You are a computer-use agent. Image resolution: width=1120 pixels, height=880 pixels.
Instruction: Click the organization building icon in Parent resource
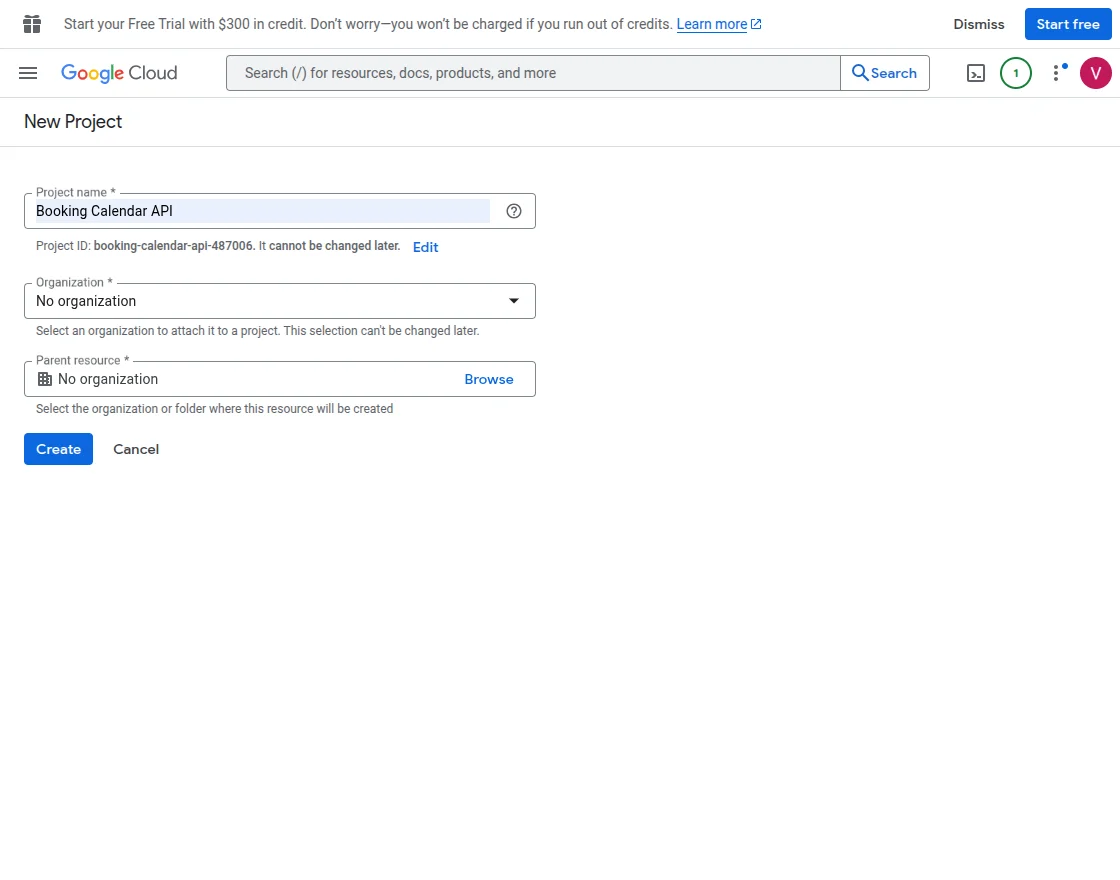pyautogui.click(x=45, y=379)
